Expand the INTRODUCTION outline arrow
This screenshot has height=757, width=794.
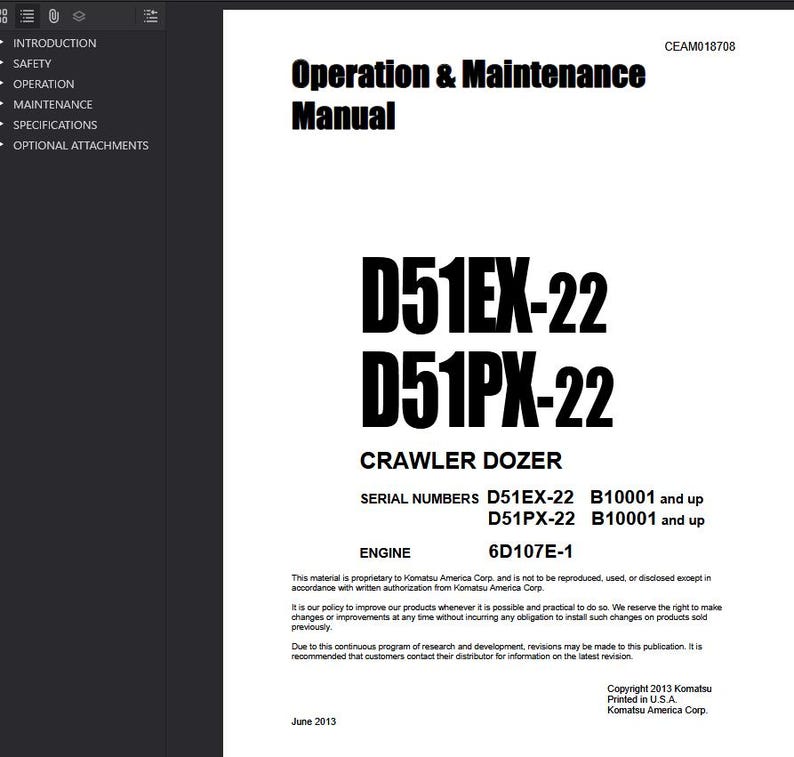coord(2,43)
